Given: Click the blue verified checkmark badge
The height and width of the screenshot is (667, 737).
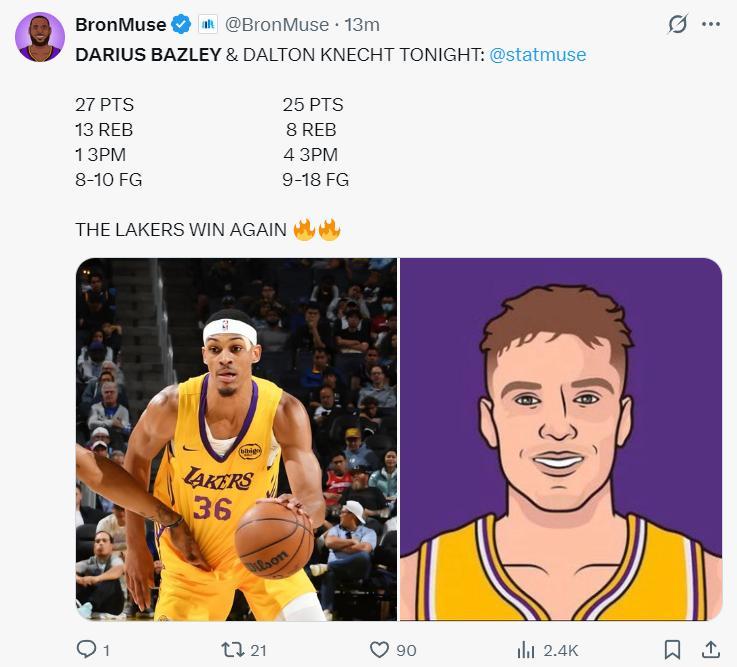Looking at the screenshot, I should pyautogui.click(x=181, y=24).
